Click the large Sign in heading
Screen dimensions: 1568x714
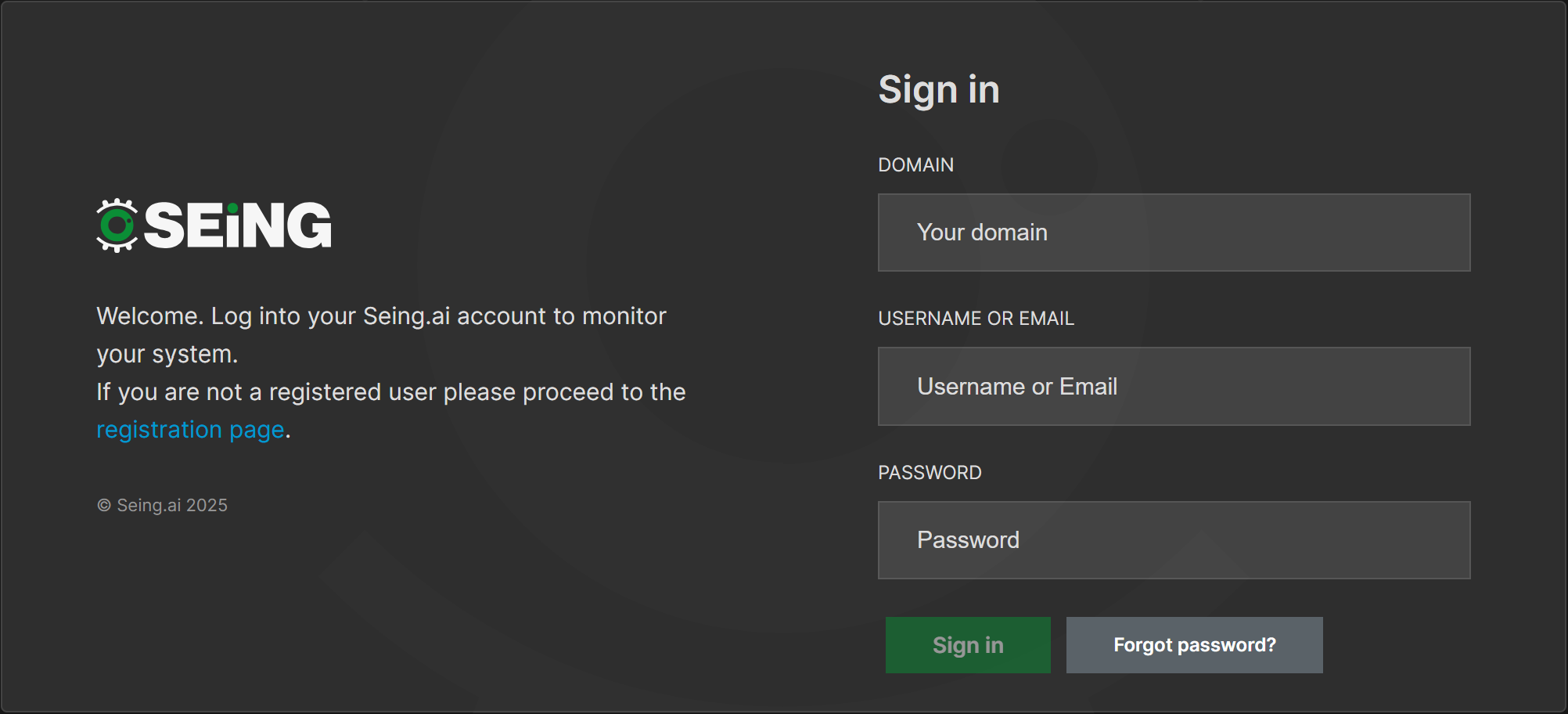(x=939, y=89)
